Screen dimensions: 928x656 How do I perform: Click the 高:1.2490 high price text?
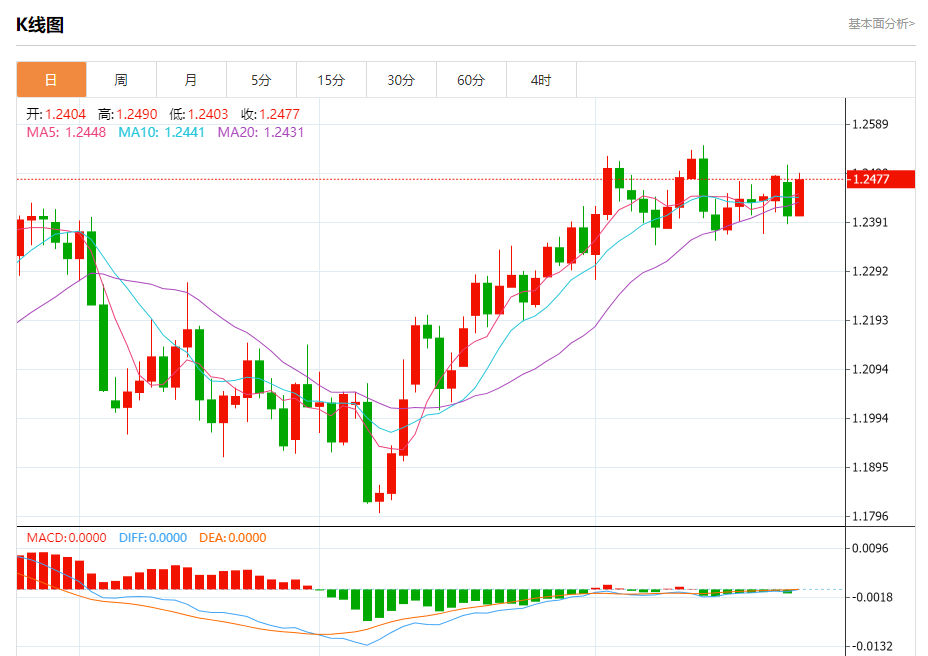coord(128,114)
